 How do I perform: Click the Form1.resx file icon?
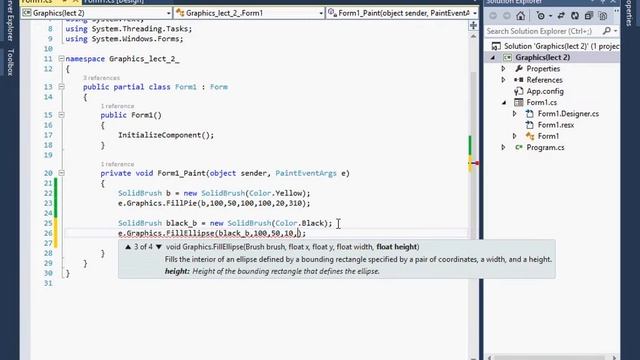tap(529, 125)
